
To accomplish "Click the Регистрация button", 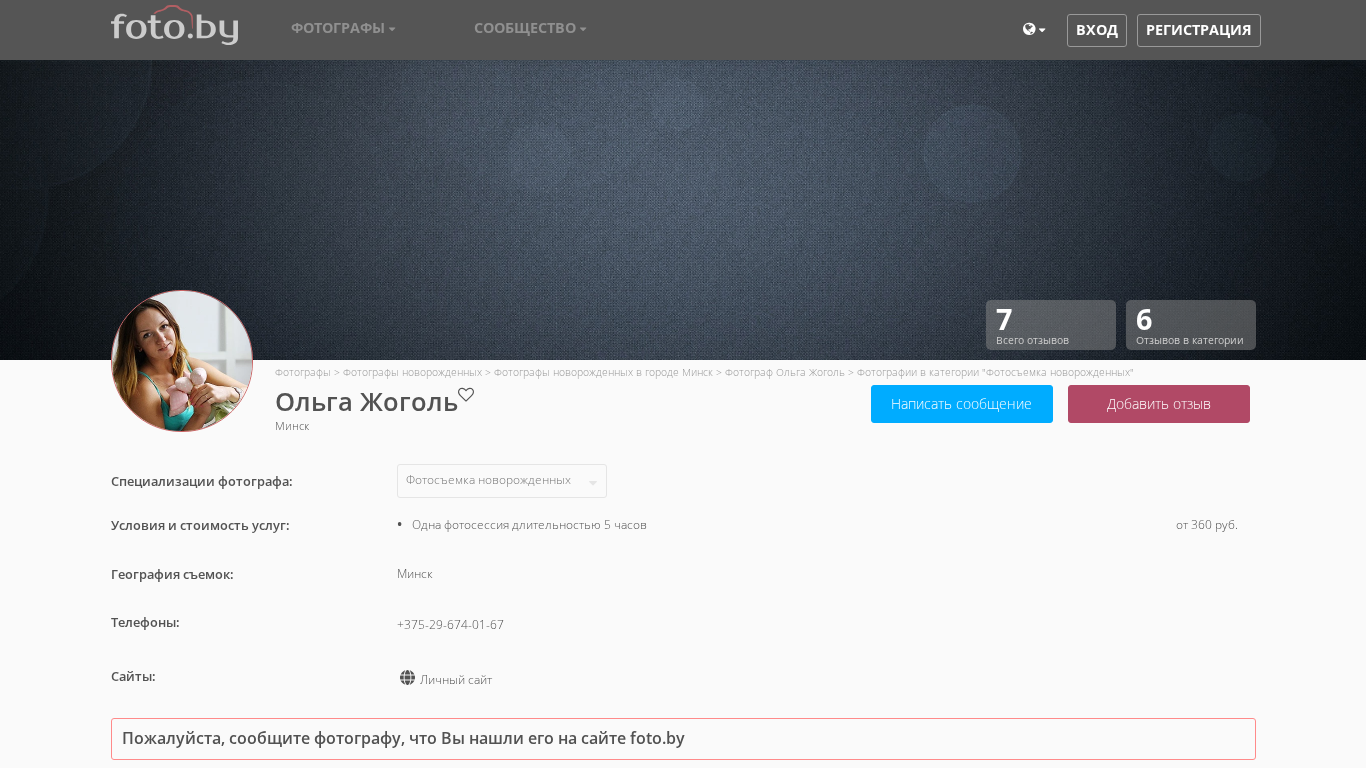I will (x=1199, y=30).
